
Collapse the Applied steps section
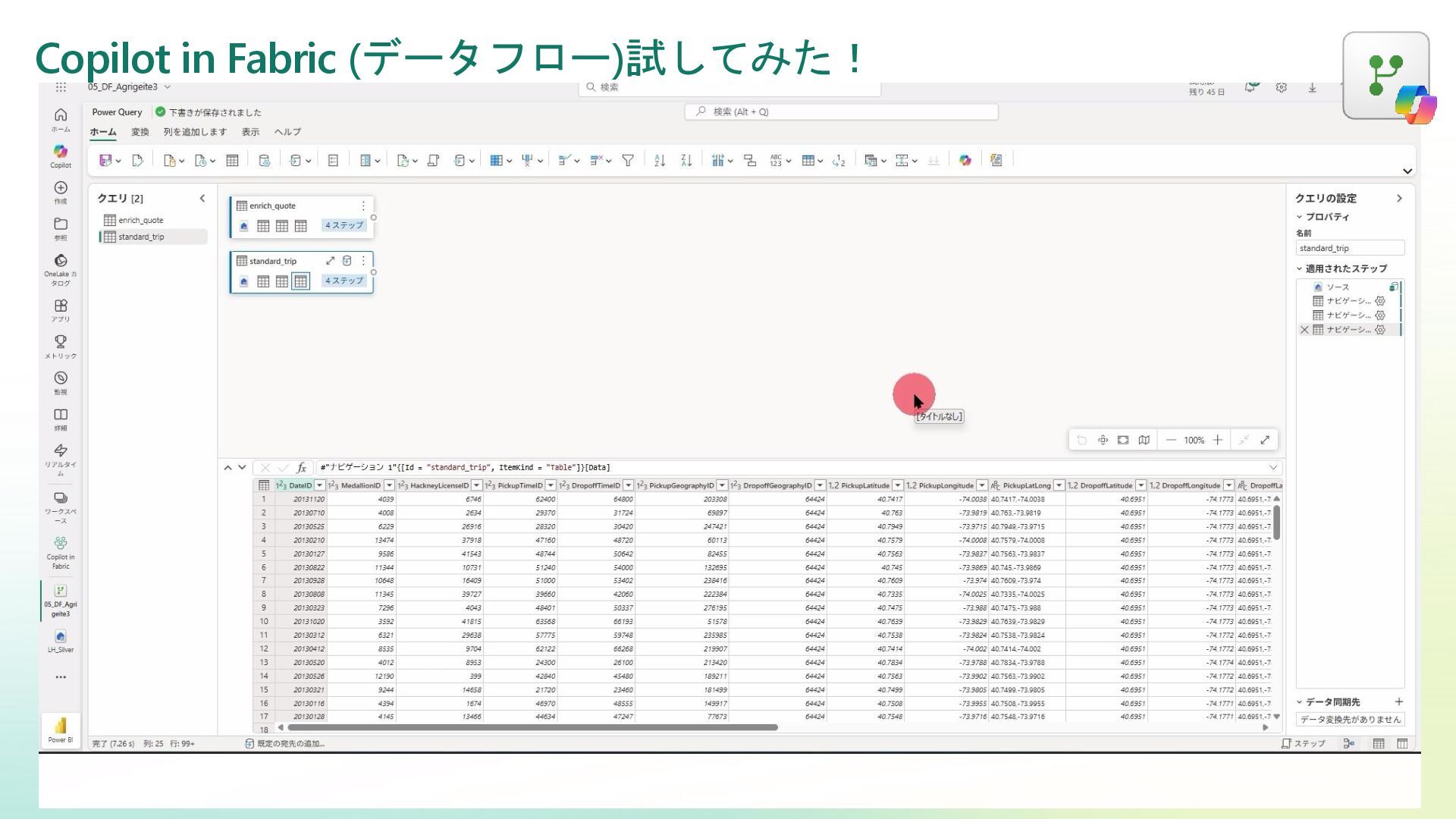click(1299, 268)
